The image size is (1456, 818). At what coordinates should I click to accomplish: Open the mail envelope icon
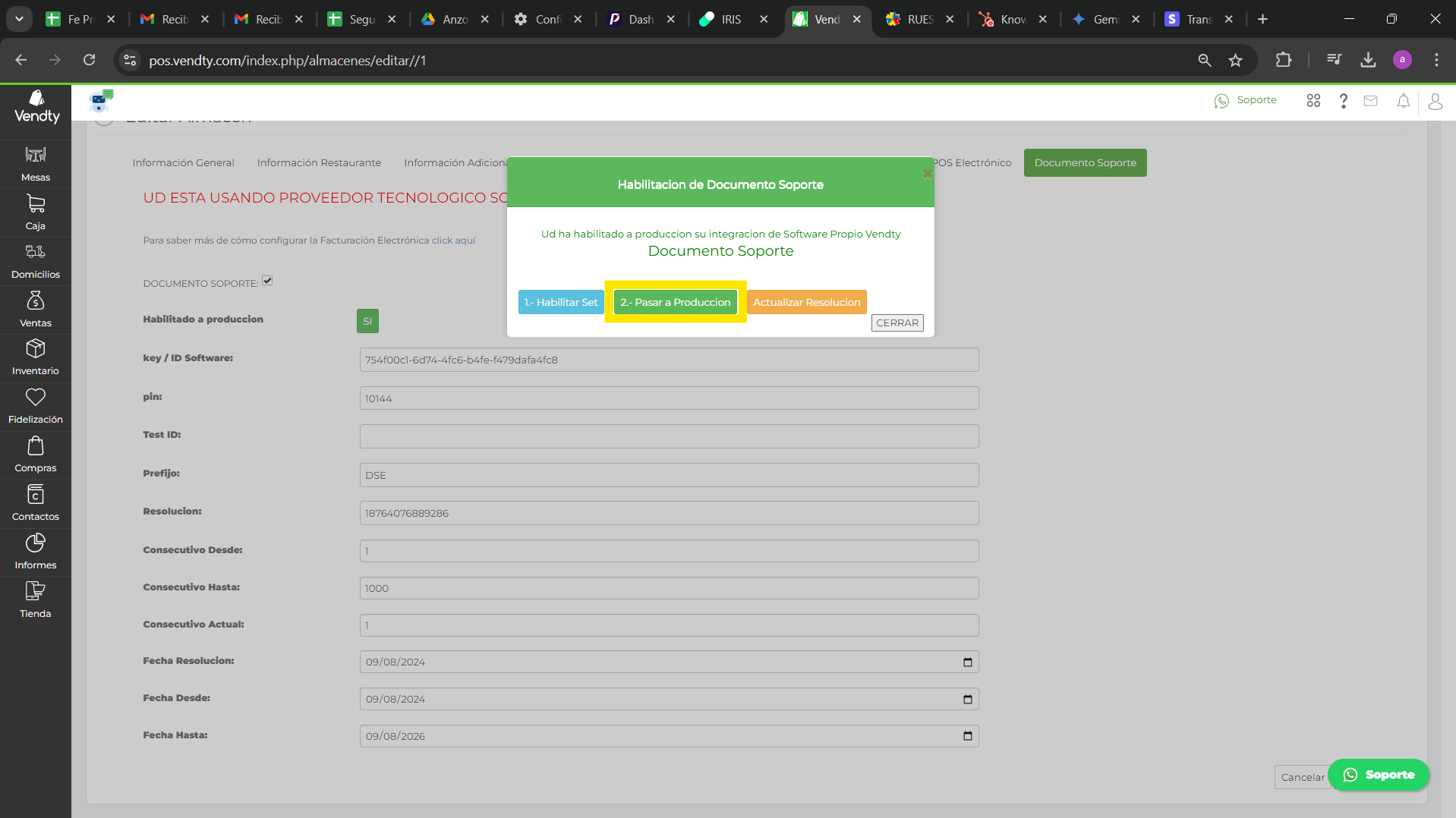(x=1370, y=101)
